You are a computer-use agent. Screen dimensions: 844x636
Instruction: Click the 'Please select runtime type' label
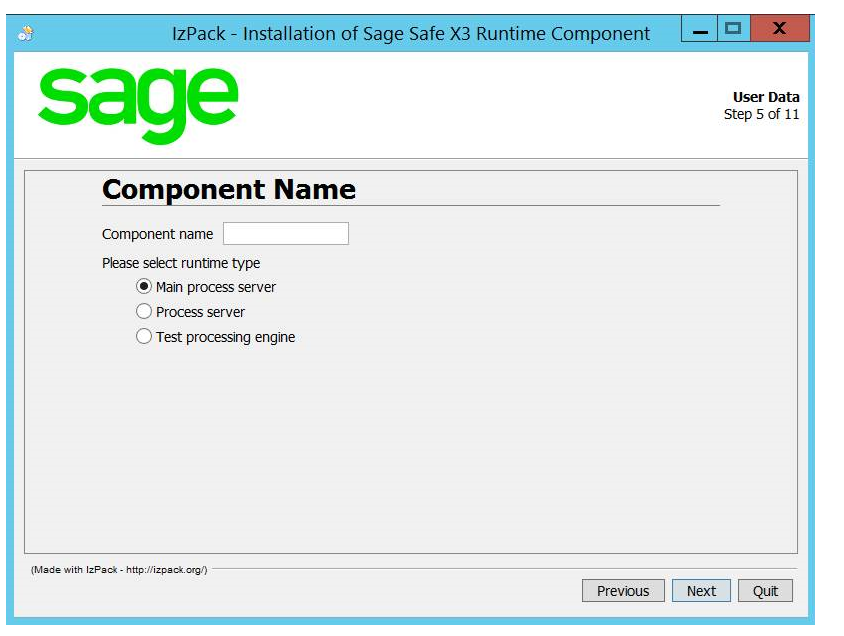coord(181,263)
